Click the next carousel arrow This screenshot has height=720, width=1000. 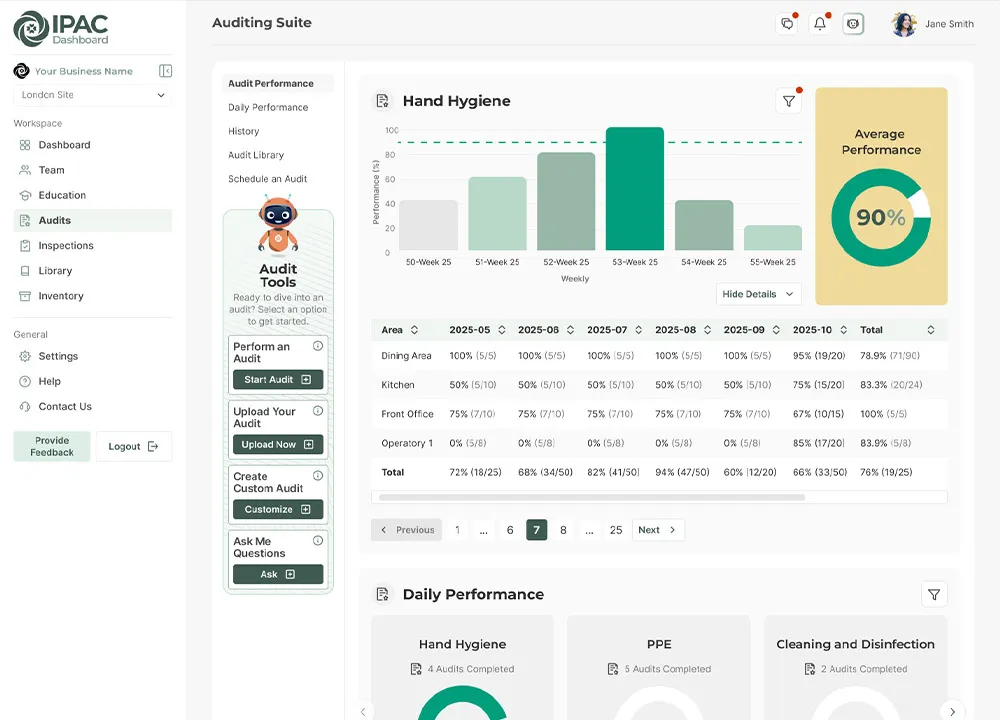(x=952, y=711)
